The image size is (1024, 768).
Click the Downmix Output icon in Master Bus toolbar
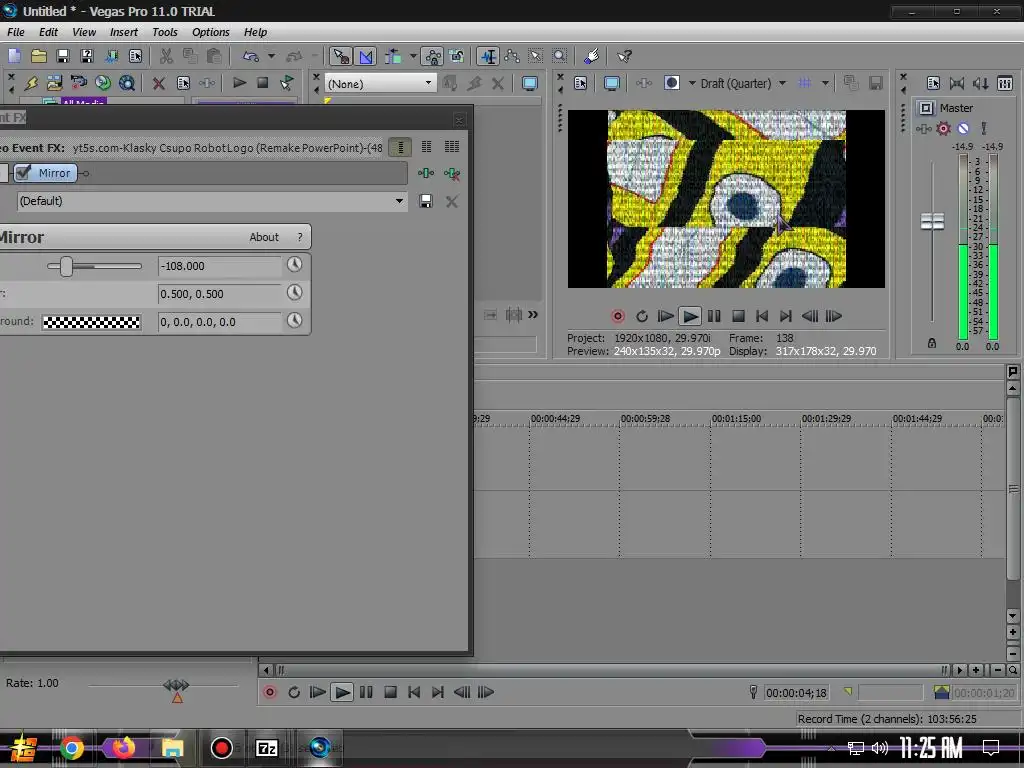coord(957,83)
